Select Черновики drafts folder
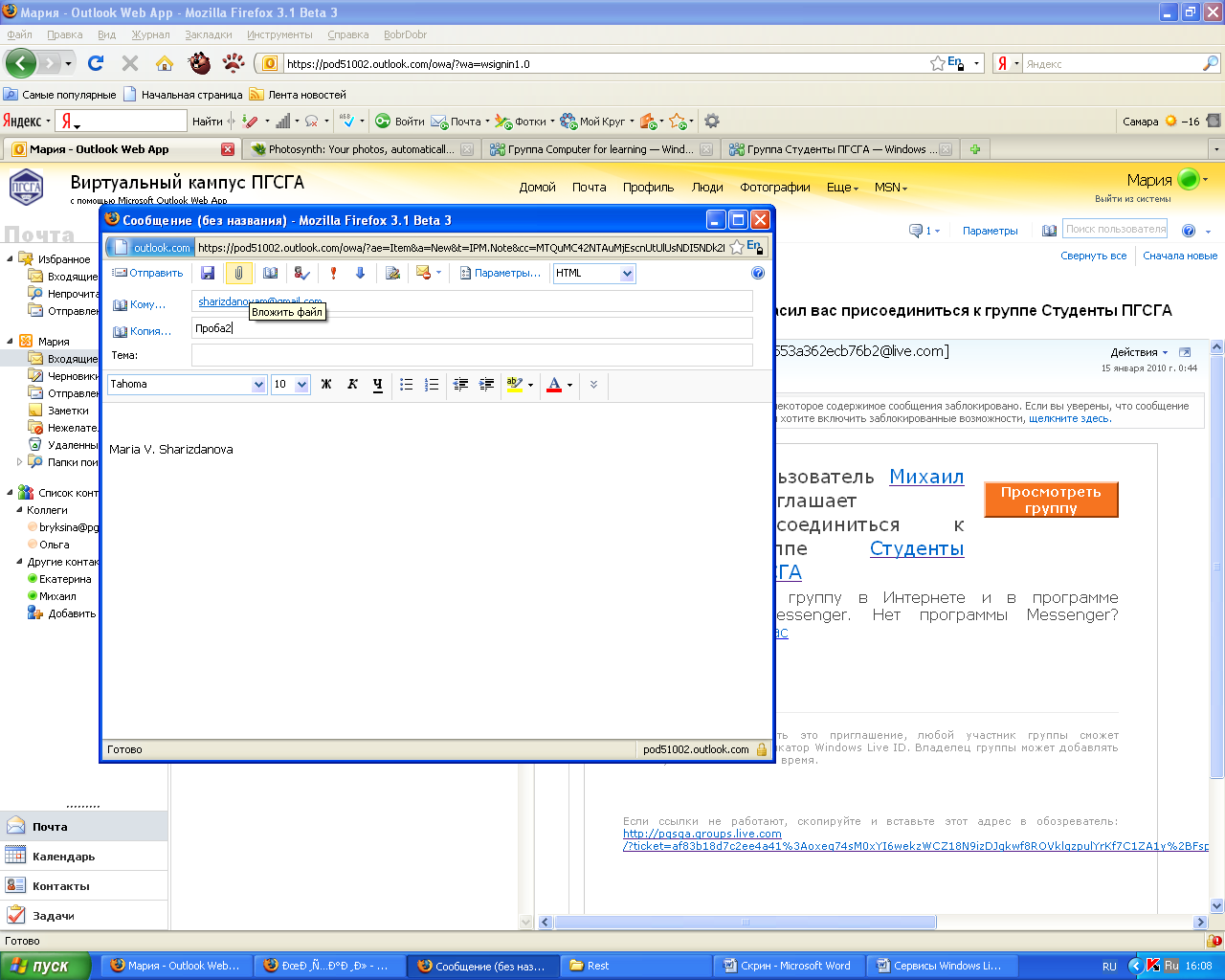This screenshot has width=1225, height=980. pyautogui.click(x=63, y=376)
